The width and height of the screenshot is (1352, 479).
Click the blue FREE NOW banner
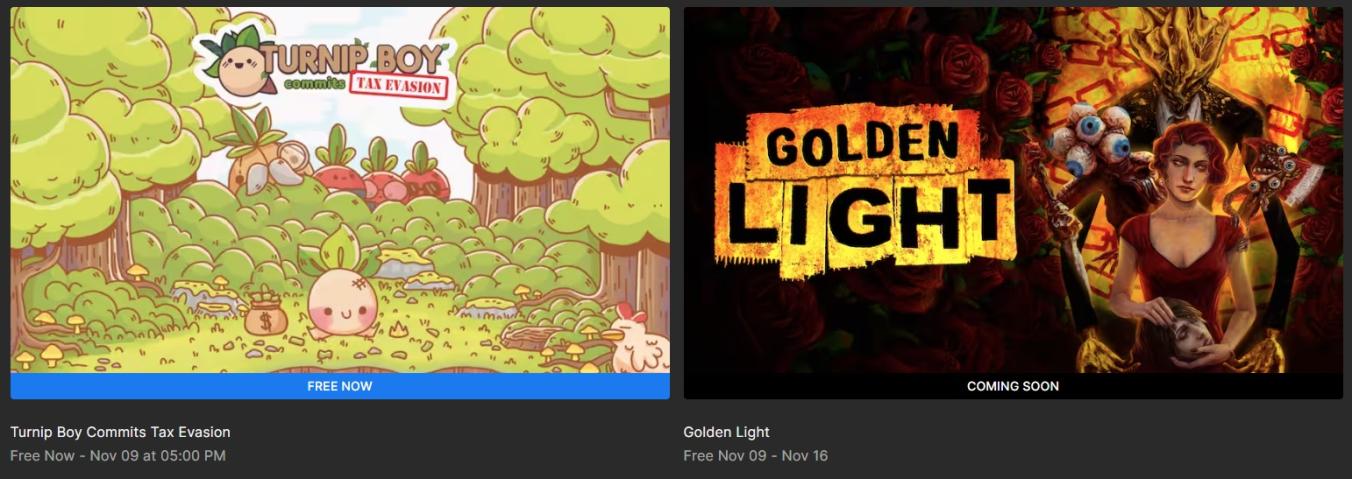340,386
